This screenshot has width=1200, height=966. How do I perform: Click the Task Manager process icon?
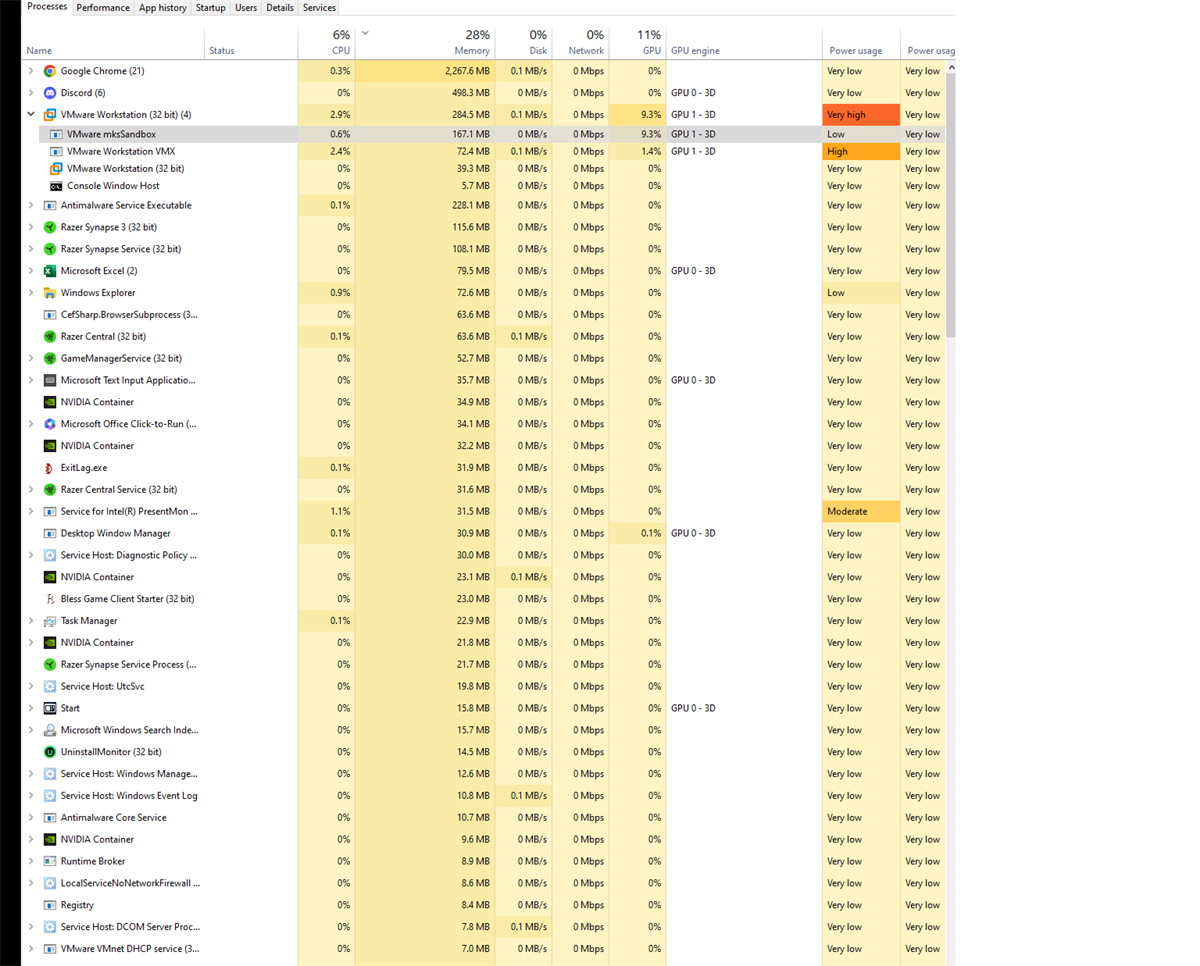50,621
